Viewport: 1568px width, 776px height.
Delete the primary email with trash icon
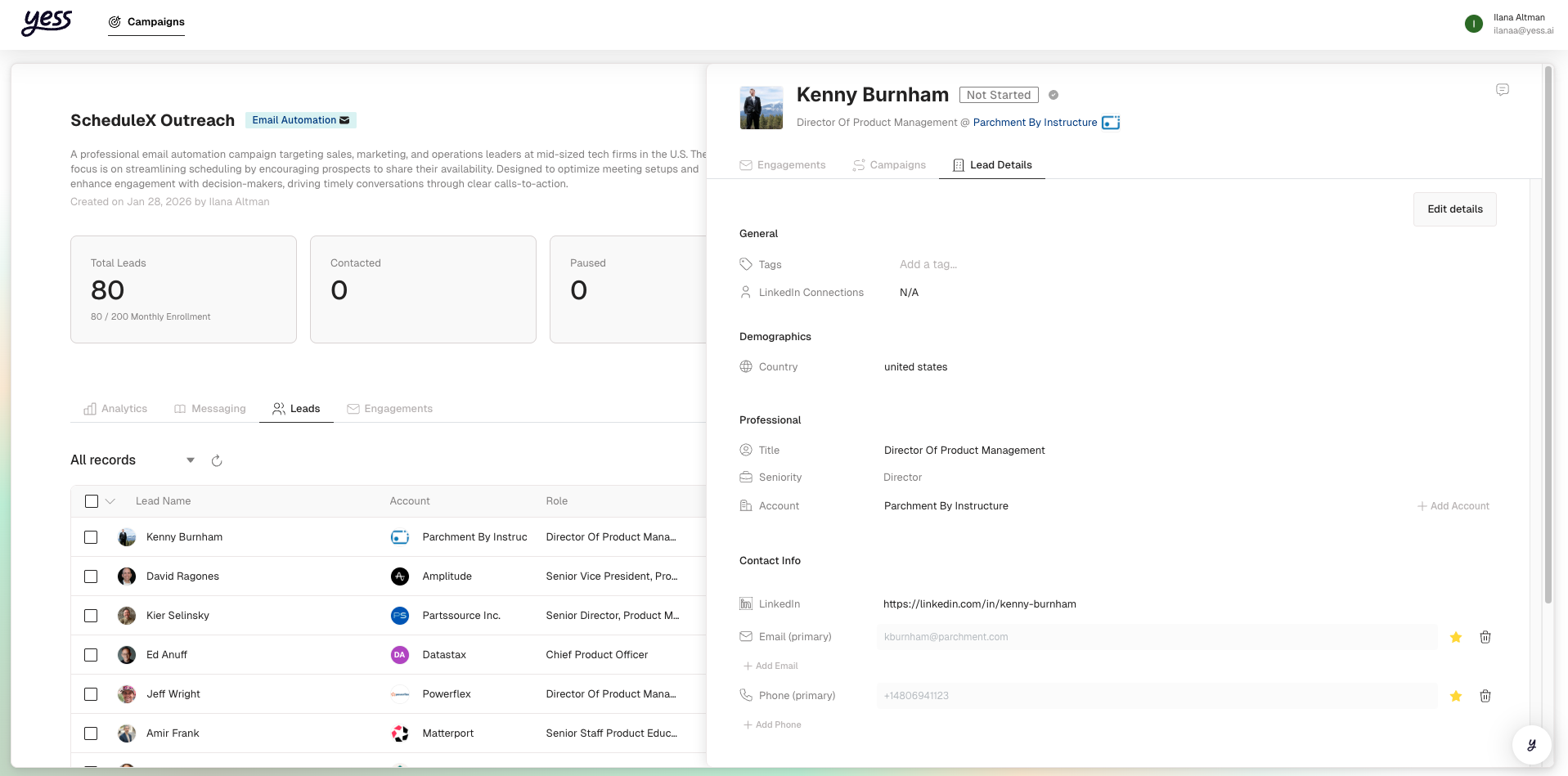click(1485, 637)
